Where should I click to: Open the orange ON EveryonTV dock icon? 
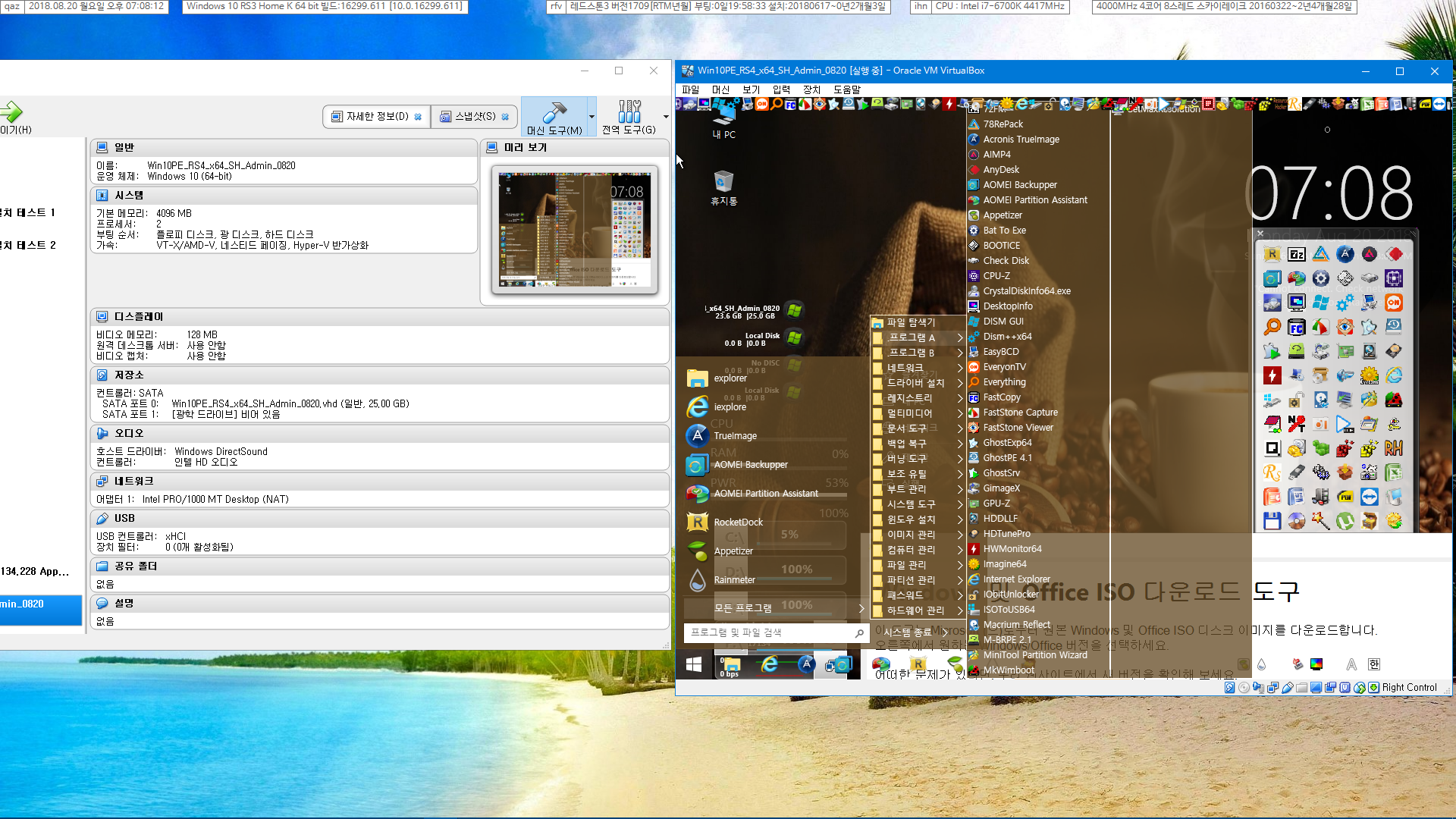click(x=1394, y=303)
